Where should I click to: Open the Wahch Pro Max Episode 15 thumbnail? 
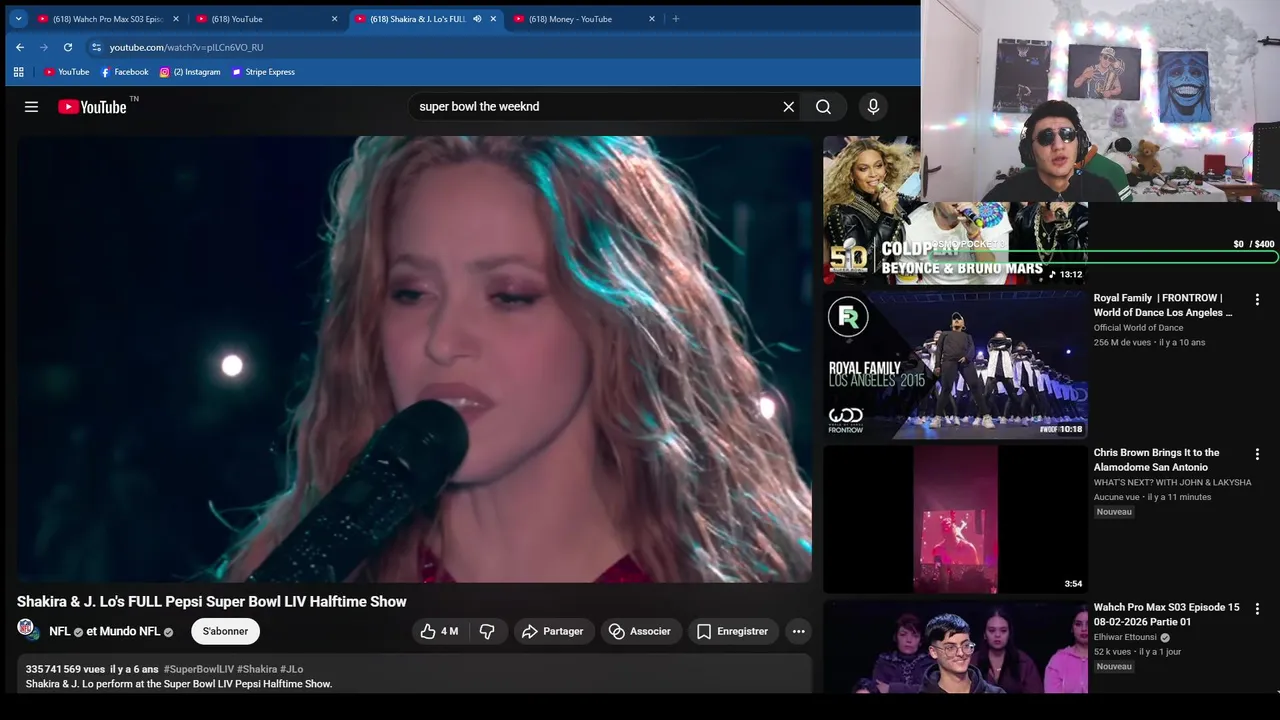(955, 647)
